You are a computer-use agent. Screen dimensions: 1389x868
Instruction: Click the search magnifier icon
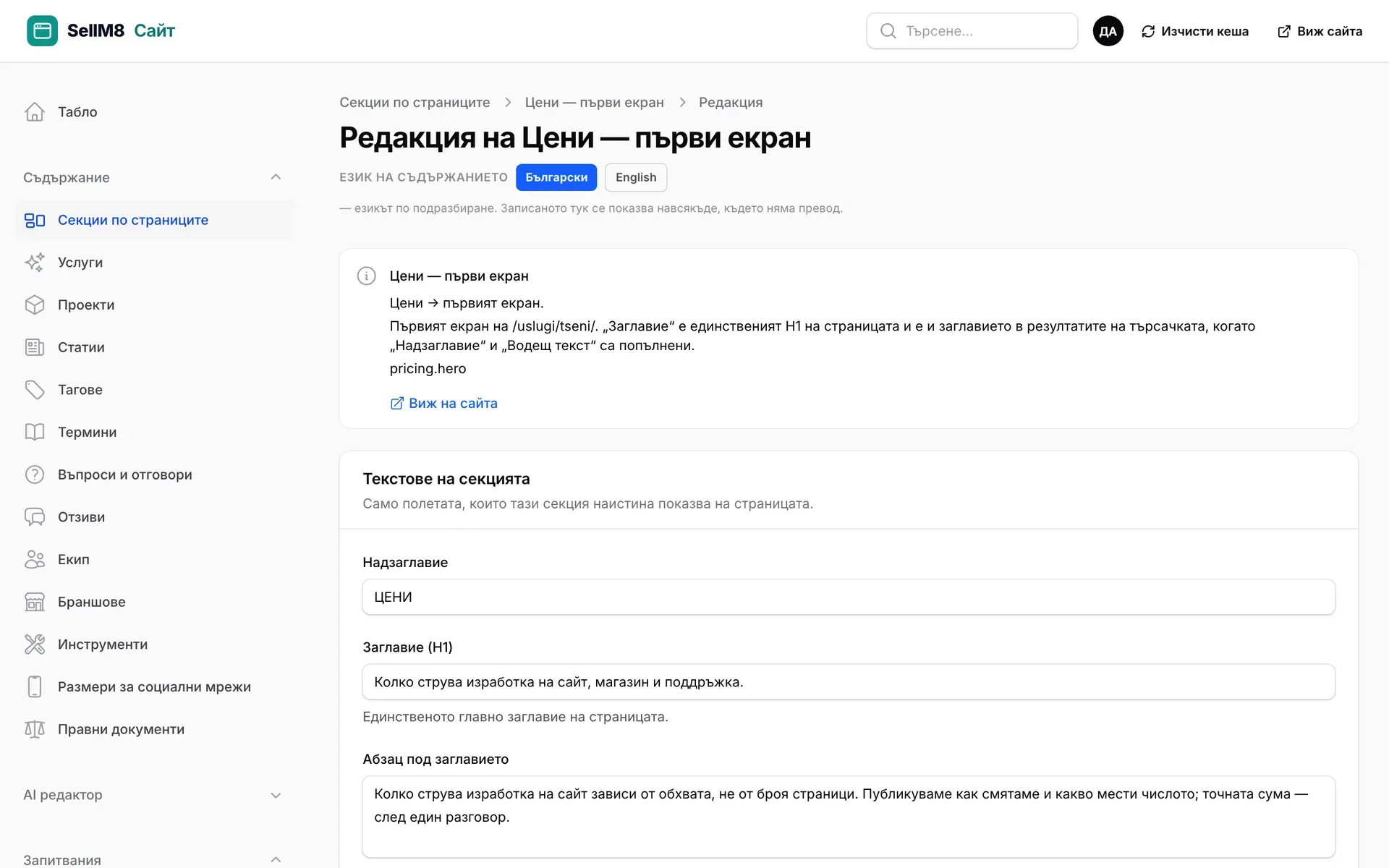[x=888, y=31]
